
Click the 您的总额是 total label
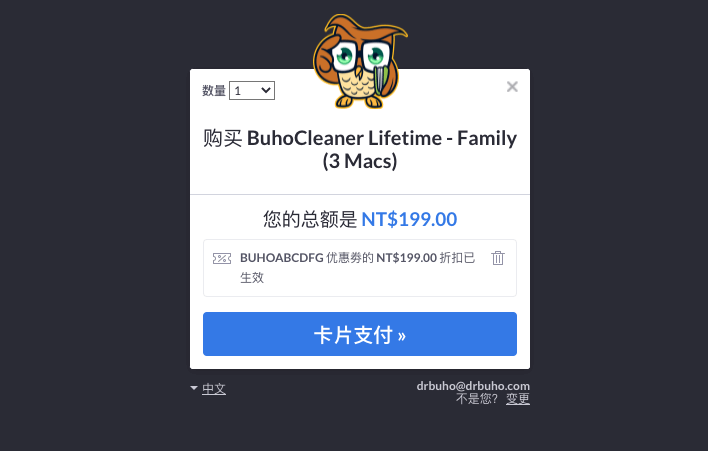pyautogui.click(x=310, y=220)
